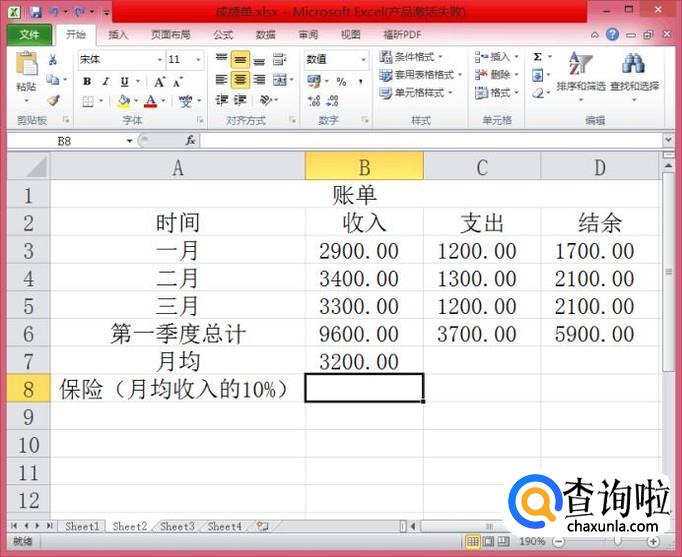The image size is (682, 557).
Task: Toggle Align Text Right
Action: (259, 80)
